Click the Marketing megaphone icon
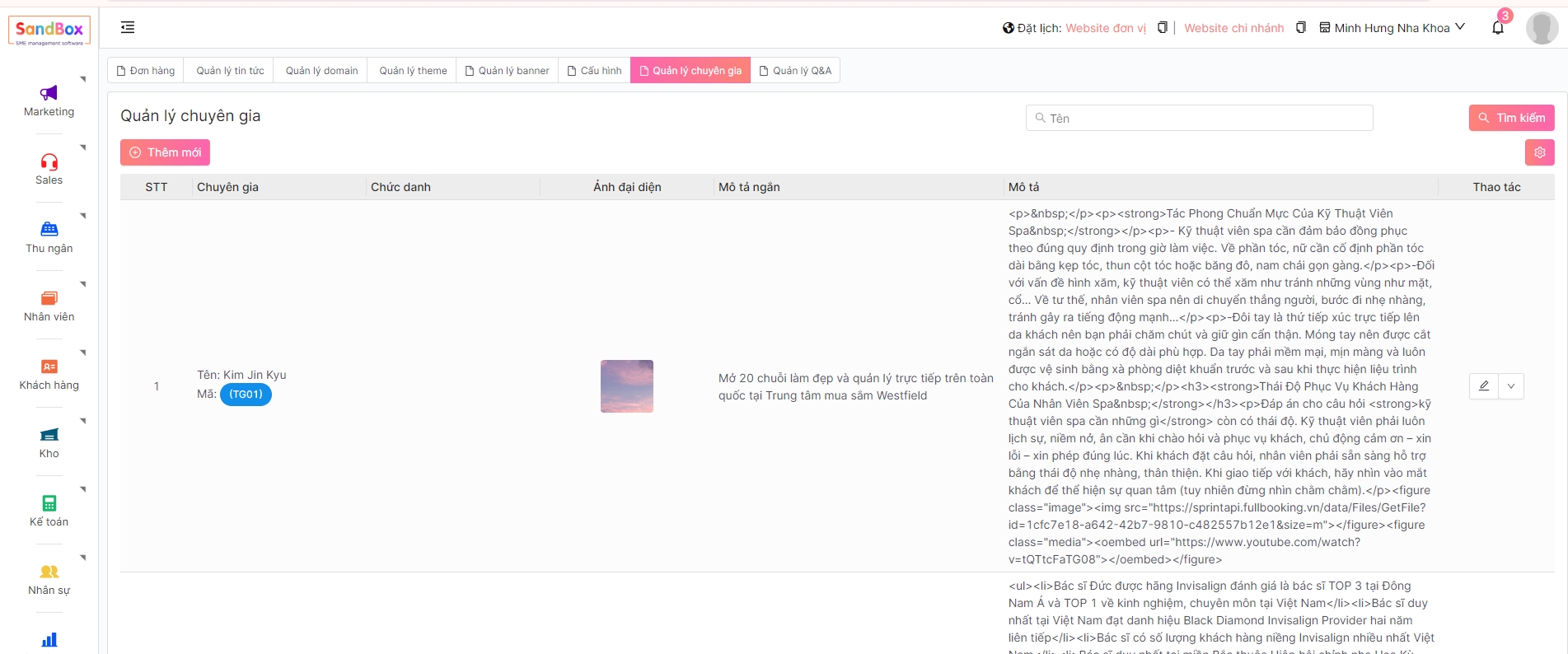Image resolution: width=1568 pixels, height=654 pixels. pyautogui.click(x=49, y=93)
